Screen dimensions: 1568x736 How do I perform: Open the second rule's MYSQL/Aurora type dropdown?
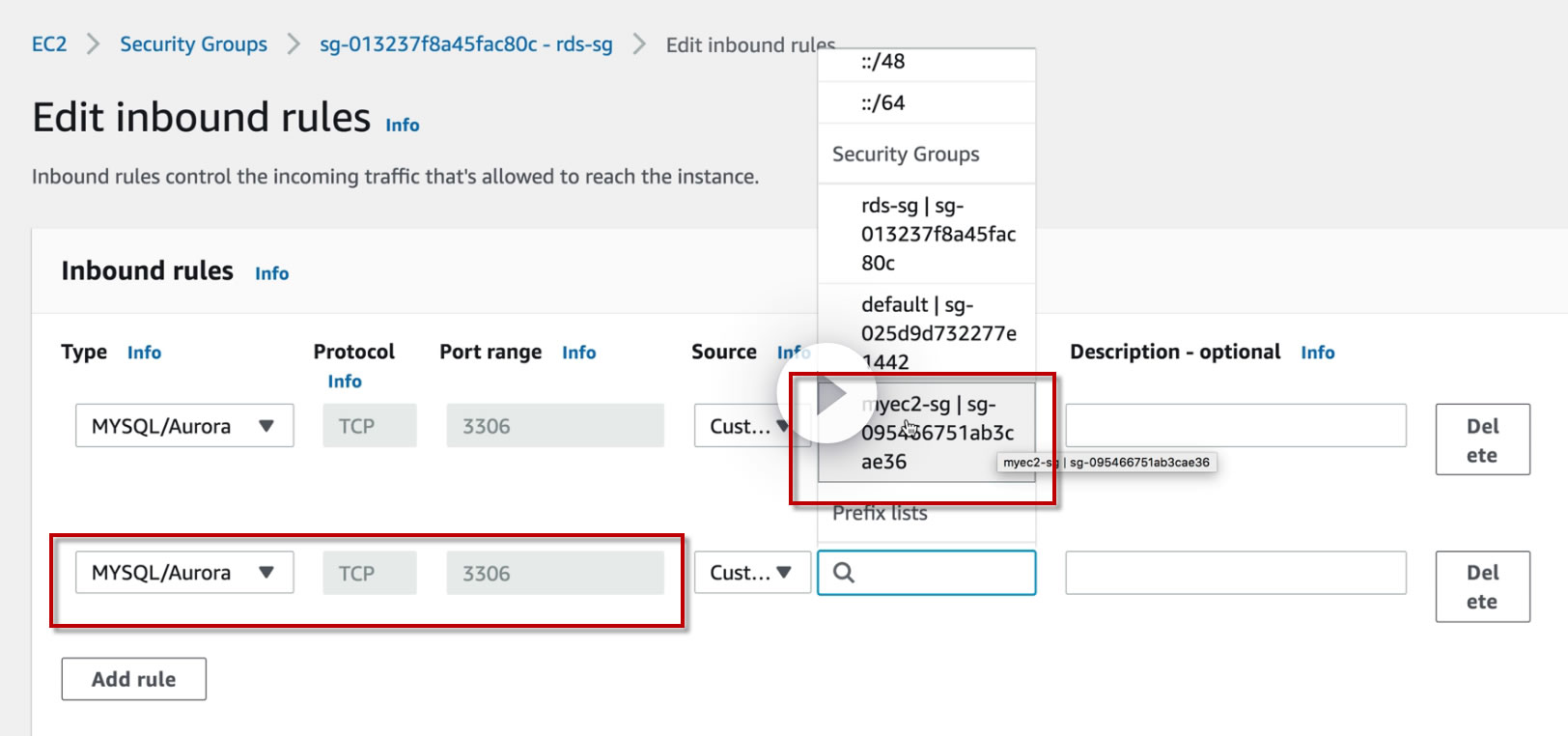pos(183,573)
